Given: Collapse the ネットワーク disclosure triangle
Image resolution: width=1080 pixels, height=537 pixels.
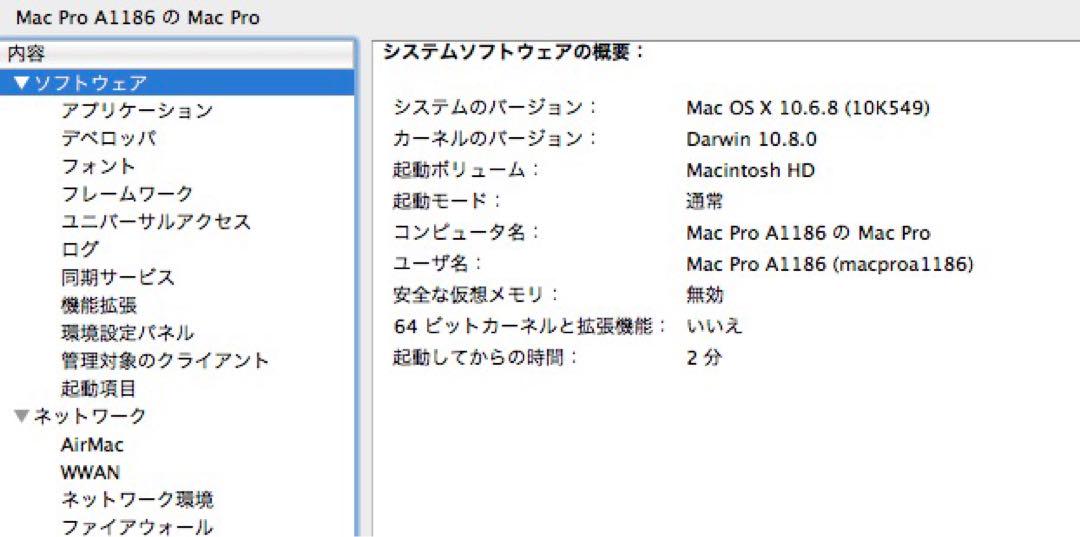Looking at the screenshot, I should coord(22,416).
